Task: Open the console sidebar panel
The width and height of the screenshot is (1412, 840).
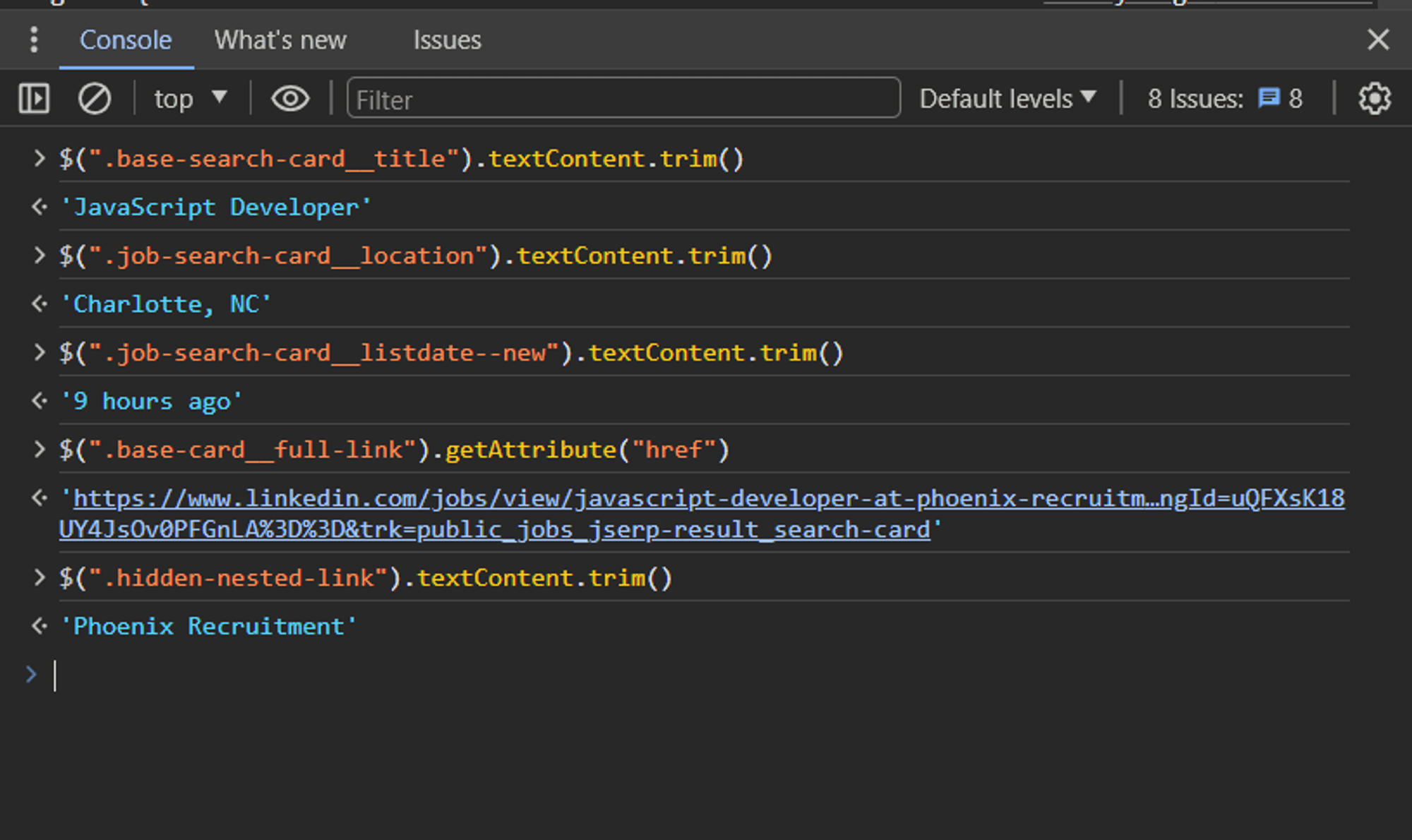Action: tap(32, 98)
